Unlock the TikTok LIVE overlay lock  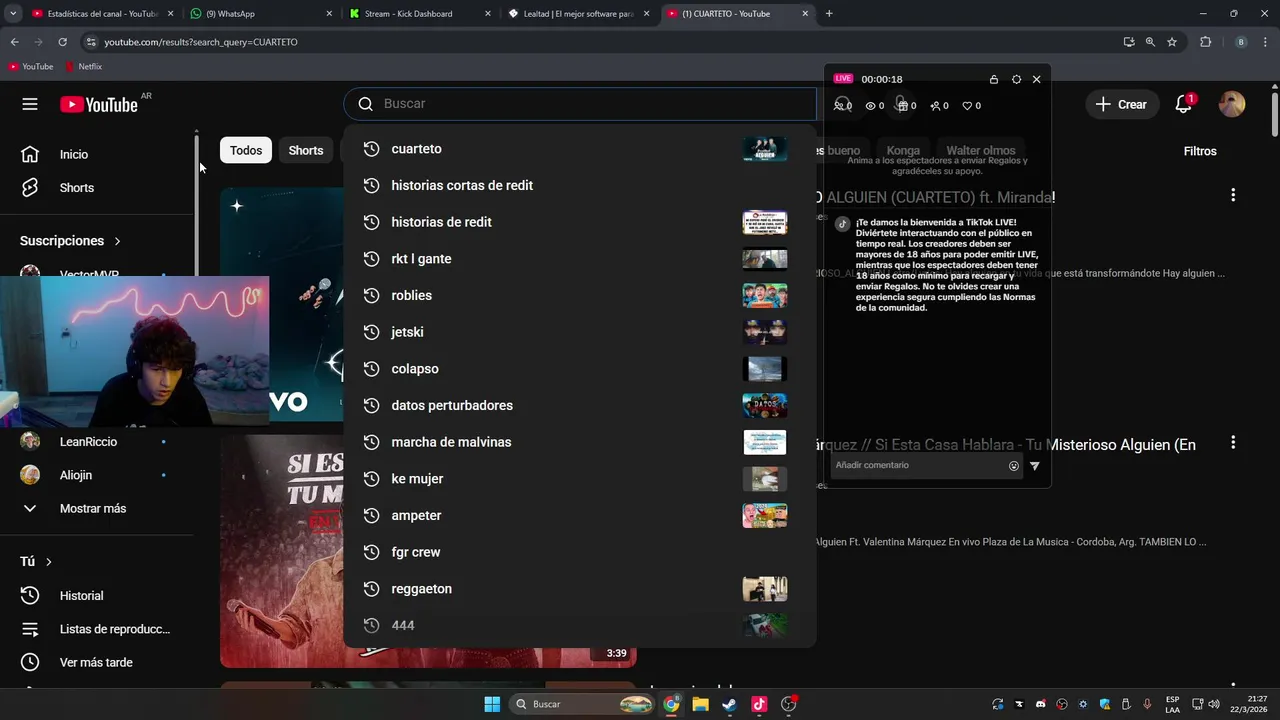pos(993,79)
